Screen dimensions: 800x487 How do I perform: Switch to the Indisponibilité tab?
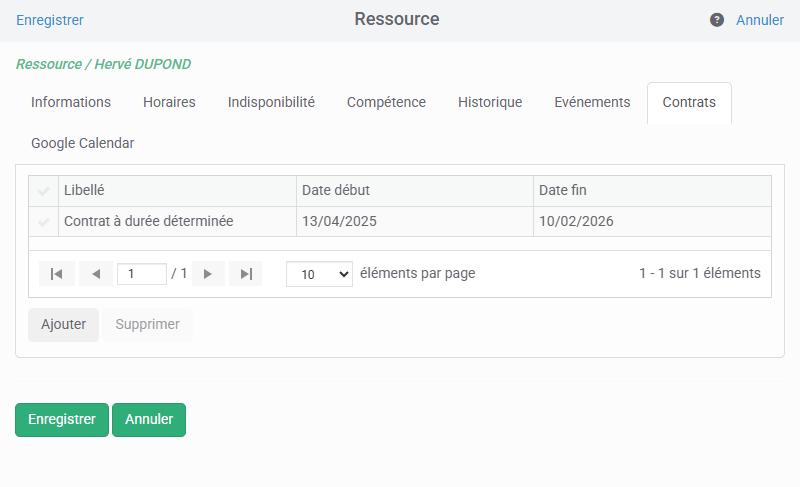click(x=271, y=102)
